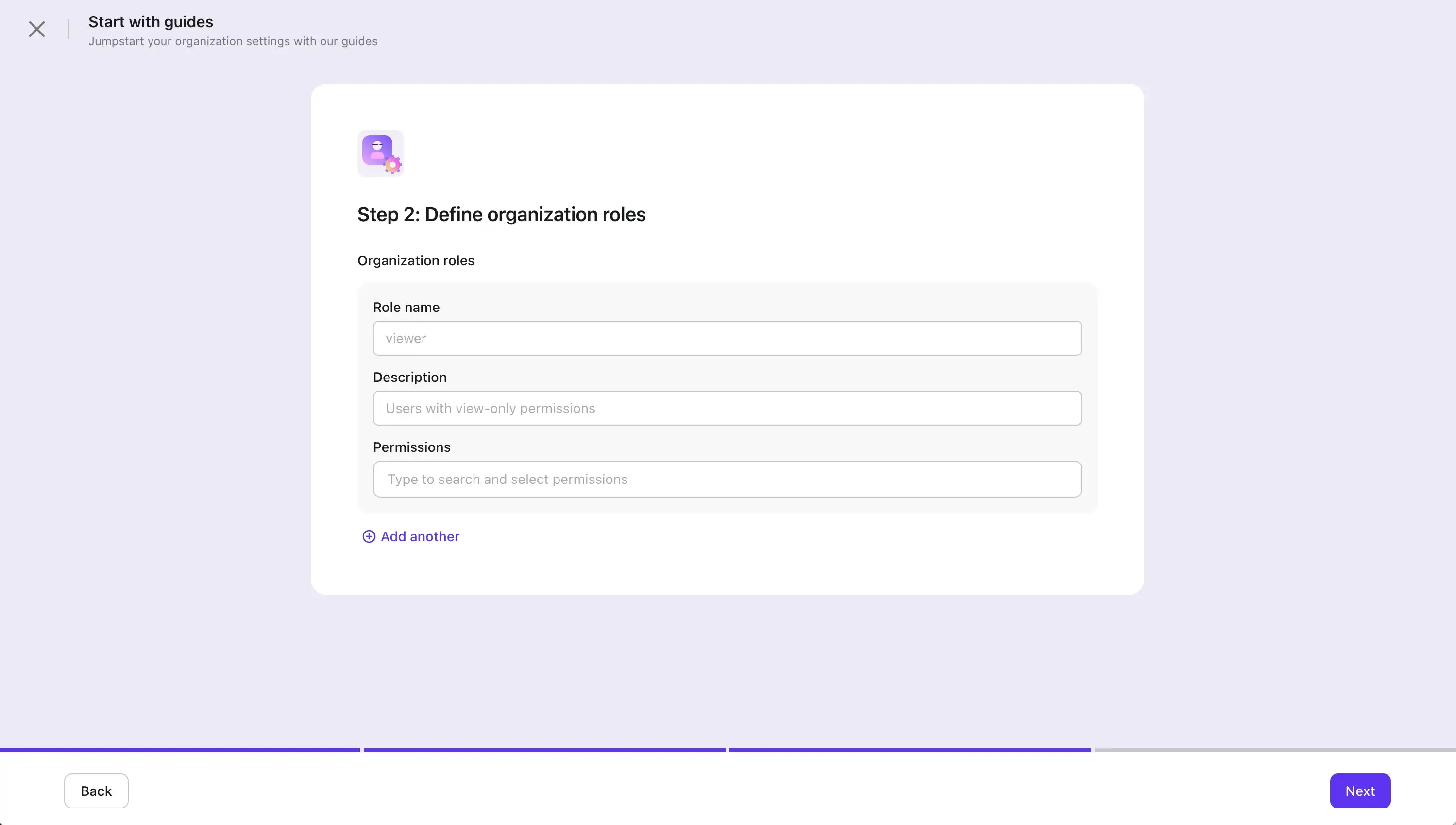
Task: Click the Description field label
Action: click(x=409, y=378)
